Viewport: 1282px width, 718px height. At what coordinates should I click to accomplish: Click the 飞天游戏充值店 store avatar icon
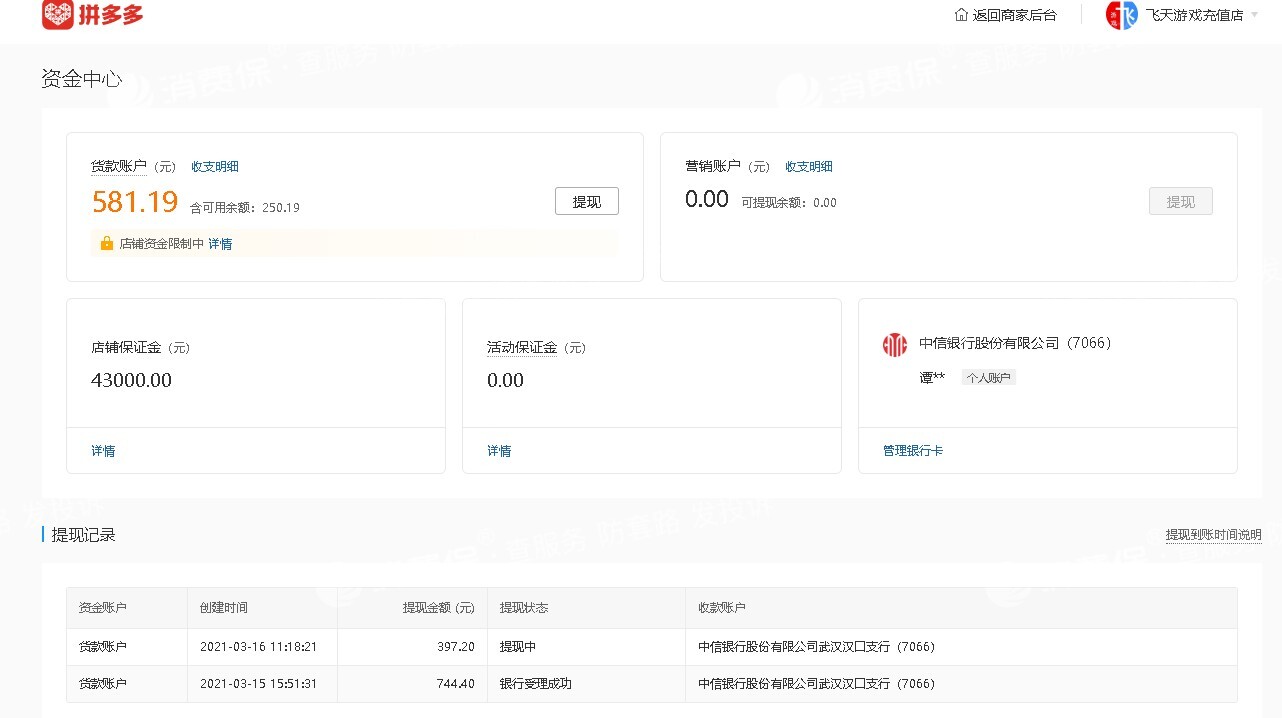1120,16
